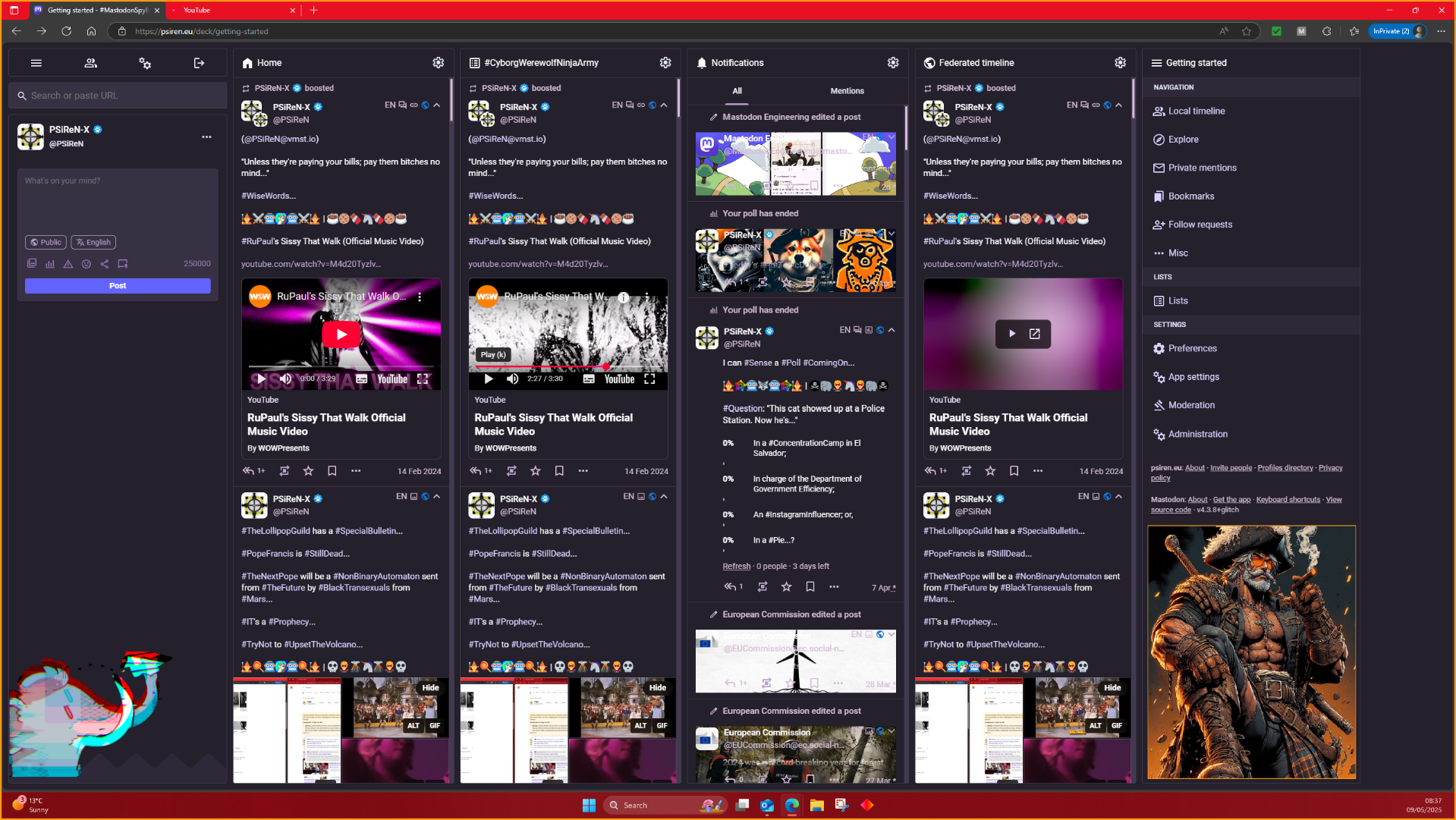The width and height of the screenshot is (1456, 820).
Task: Open Public visibility dropdown in composer
Action: tap(46, 243)
